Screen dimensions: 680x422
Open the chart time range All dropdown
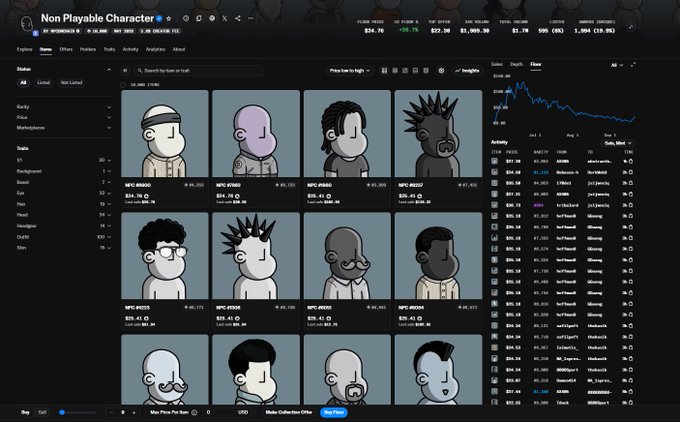pos(617,65)
